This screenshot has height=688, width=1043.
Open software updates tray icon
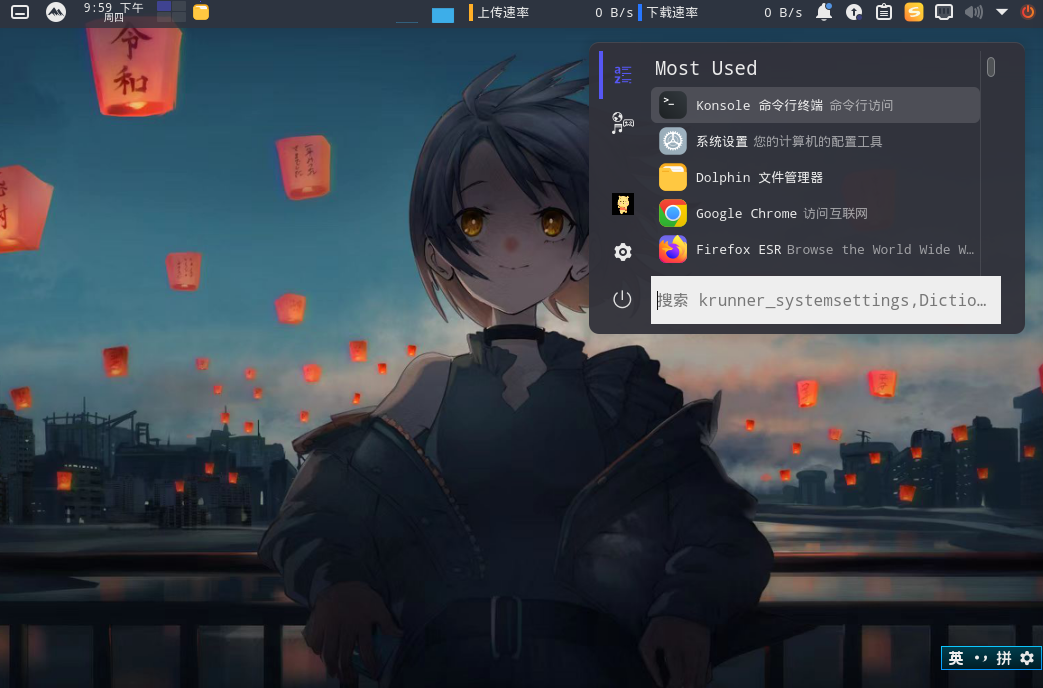(x=854, y=12)
